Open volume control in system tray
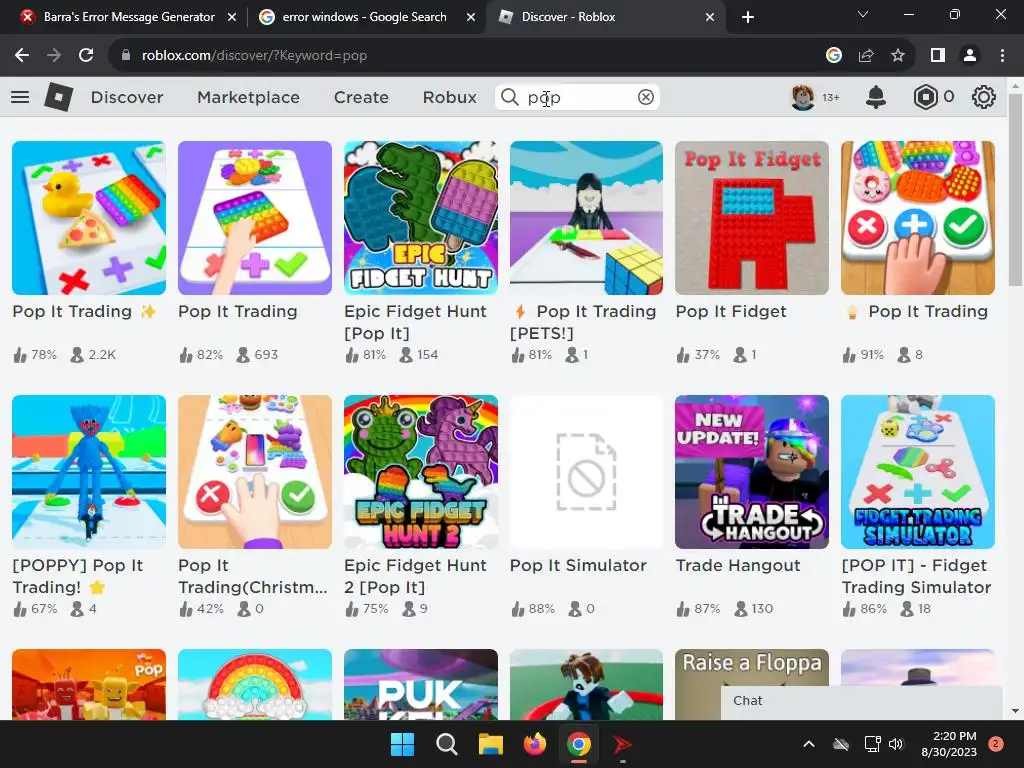This screenshot has width=1024, height=768. point(896,744)
